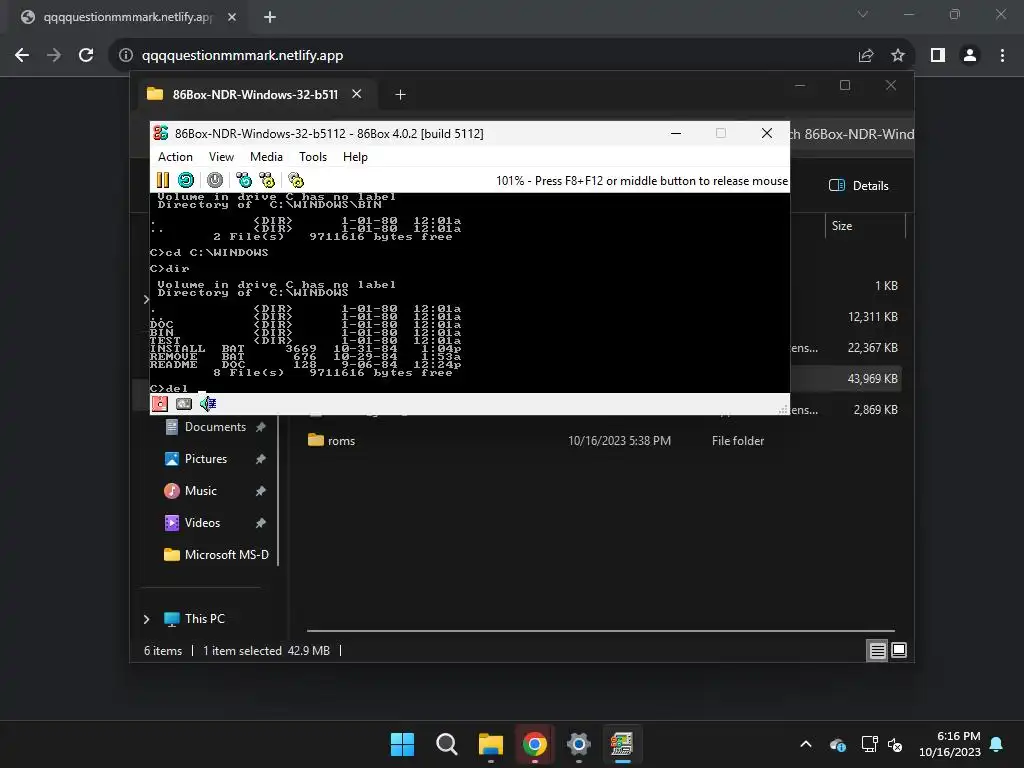Screen dimensions: 1024x768
Task: Open the taskbar clock and date
Action: (x=950, y=744)
